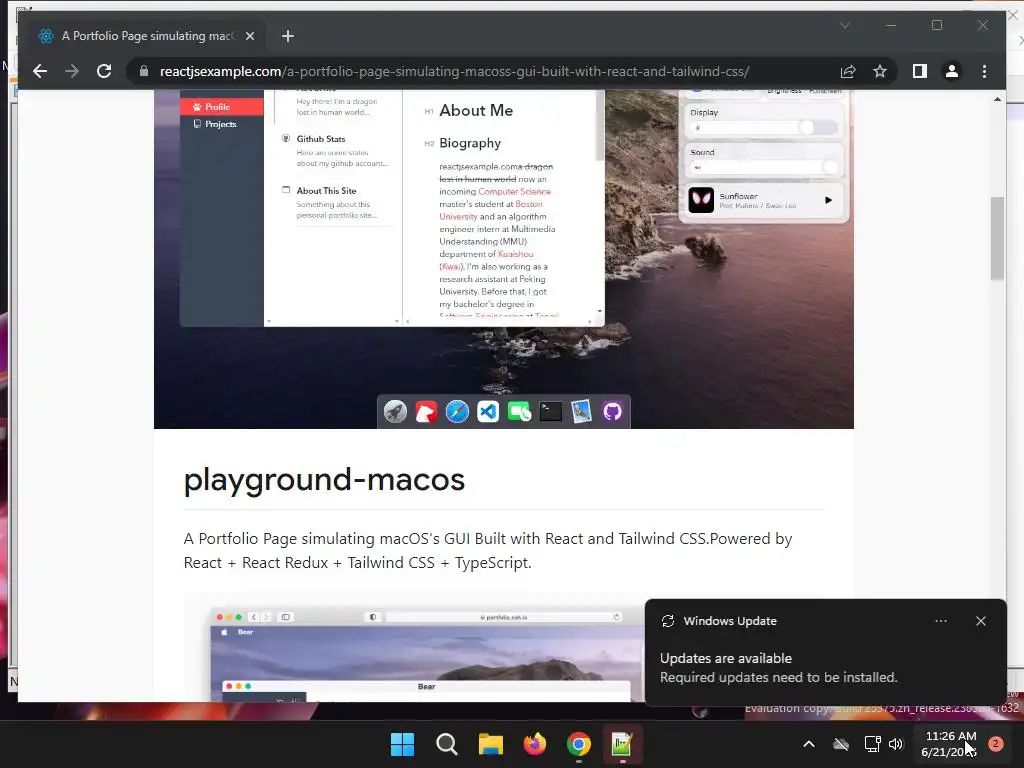Viewport: 1024px width, 768px height.
Task: Switch to Chrome on the taskbar
Action: [x=579, y=744]
